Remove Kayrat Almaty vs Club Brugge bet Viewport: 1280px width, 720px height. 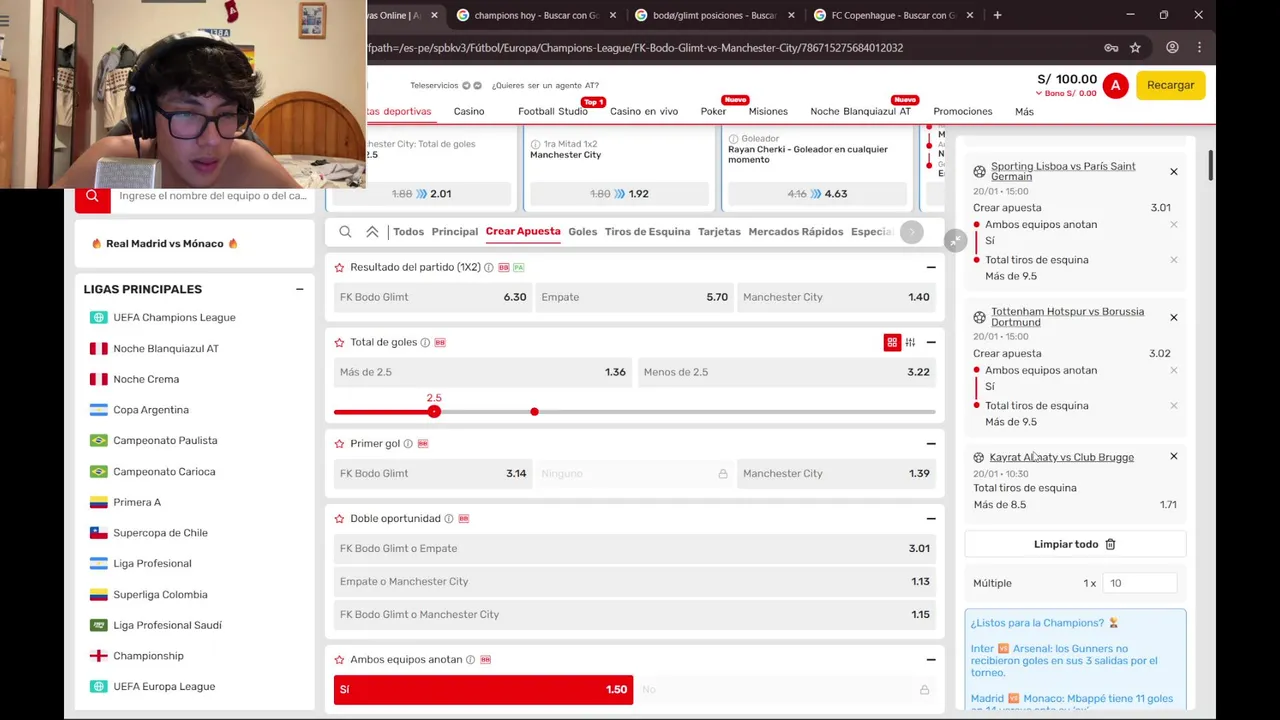tap(1174, 456)
